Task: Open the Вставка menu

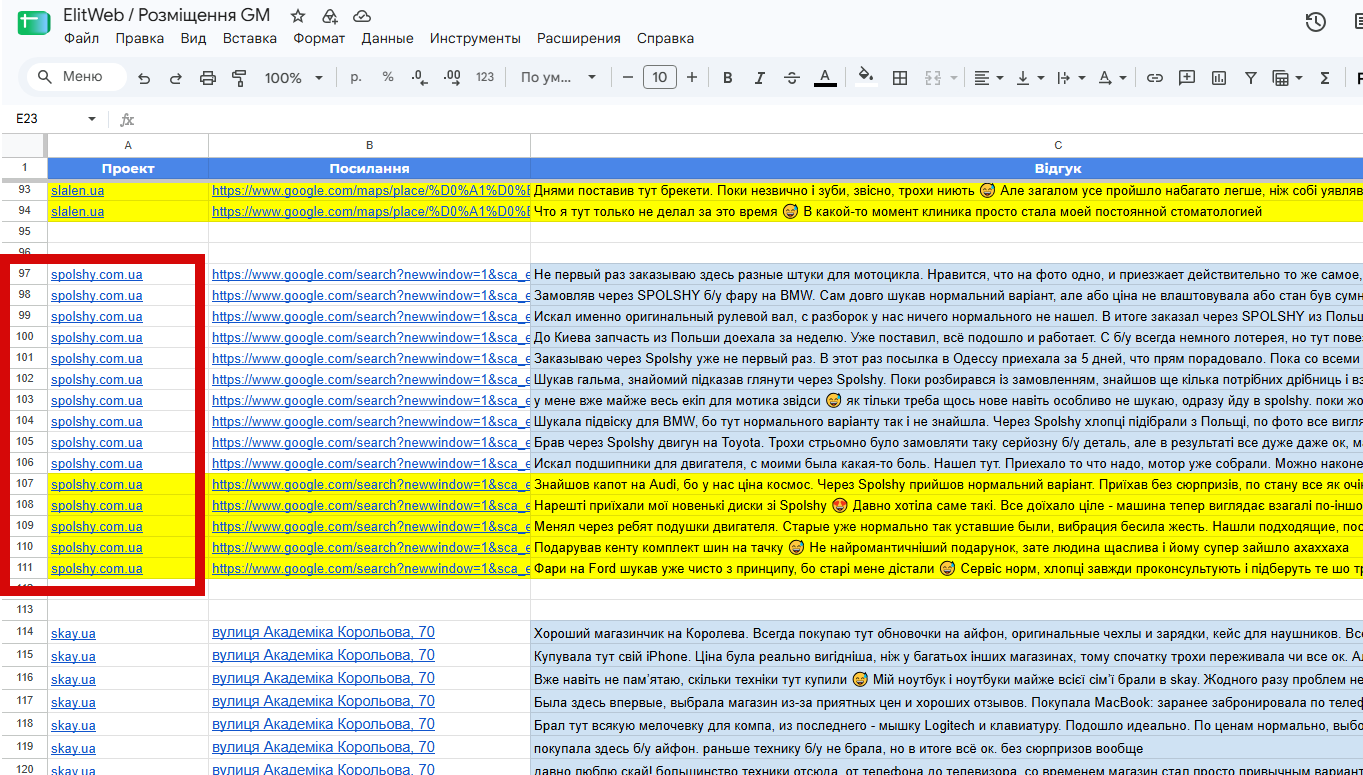Action: (x=250, y=38)
